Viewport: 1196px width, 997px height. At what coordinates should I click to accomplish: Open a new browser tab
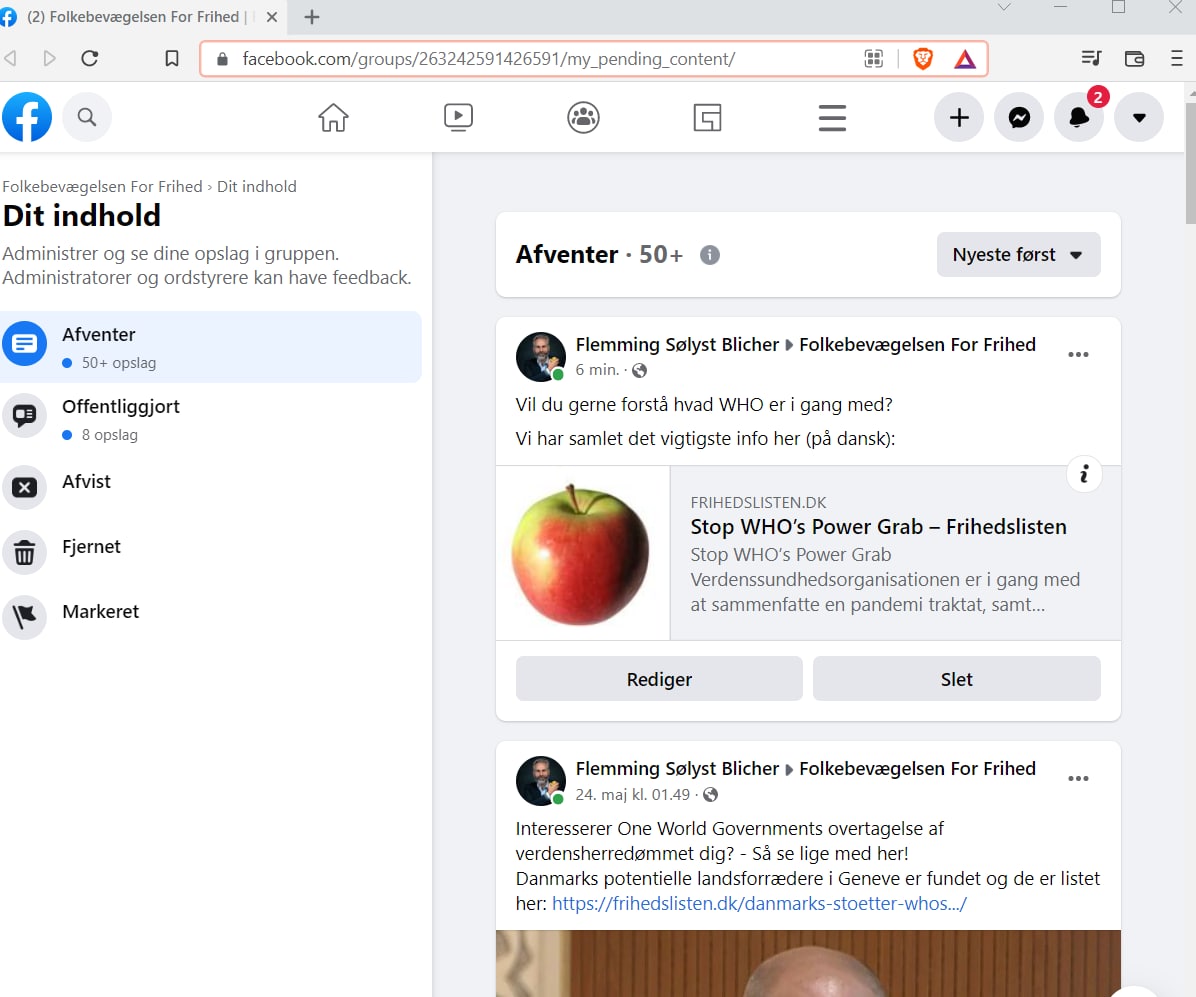312,17
